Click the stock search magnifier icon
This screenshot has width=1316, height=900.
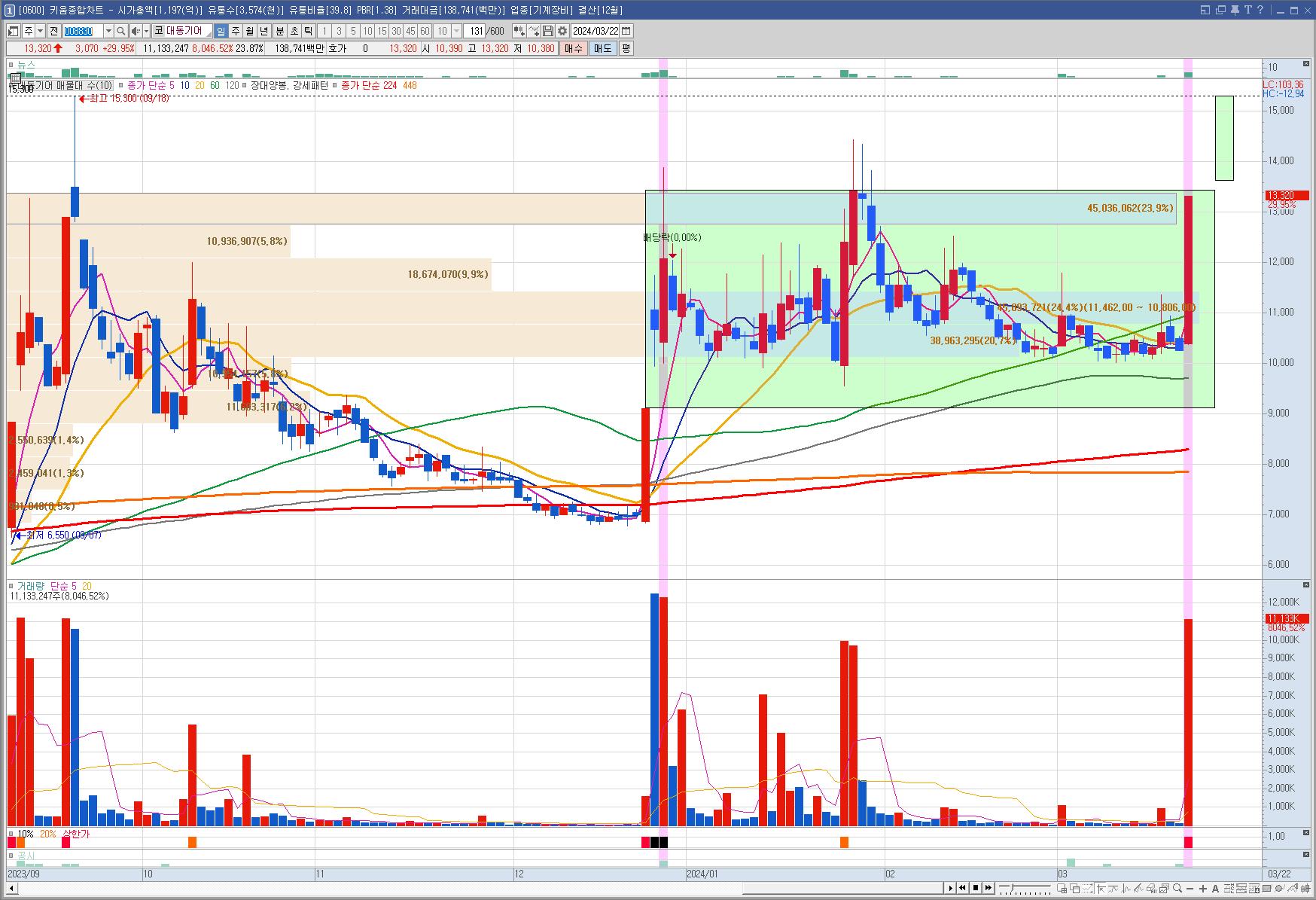click(120, 31)
